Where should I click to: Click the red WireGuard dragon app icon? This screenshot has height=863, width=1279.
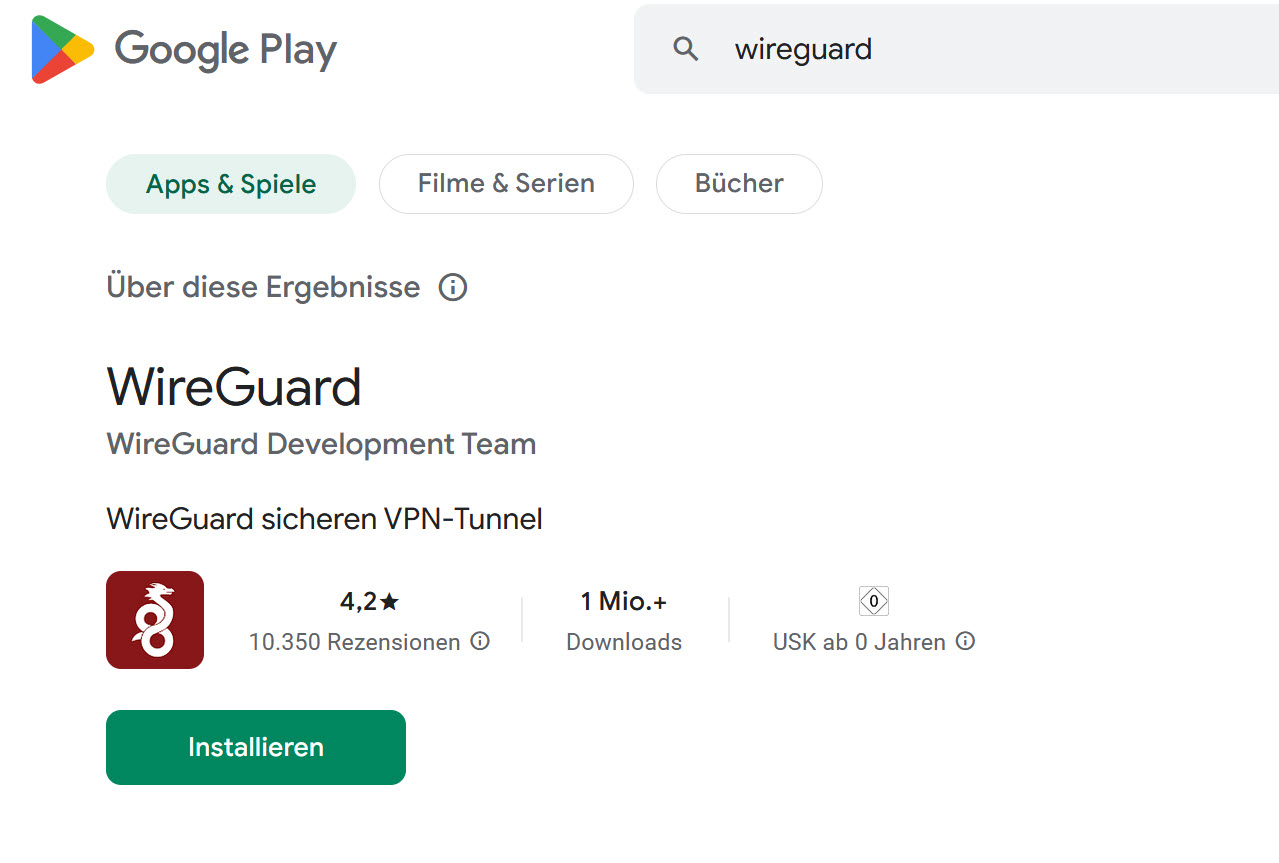(155, 620)
